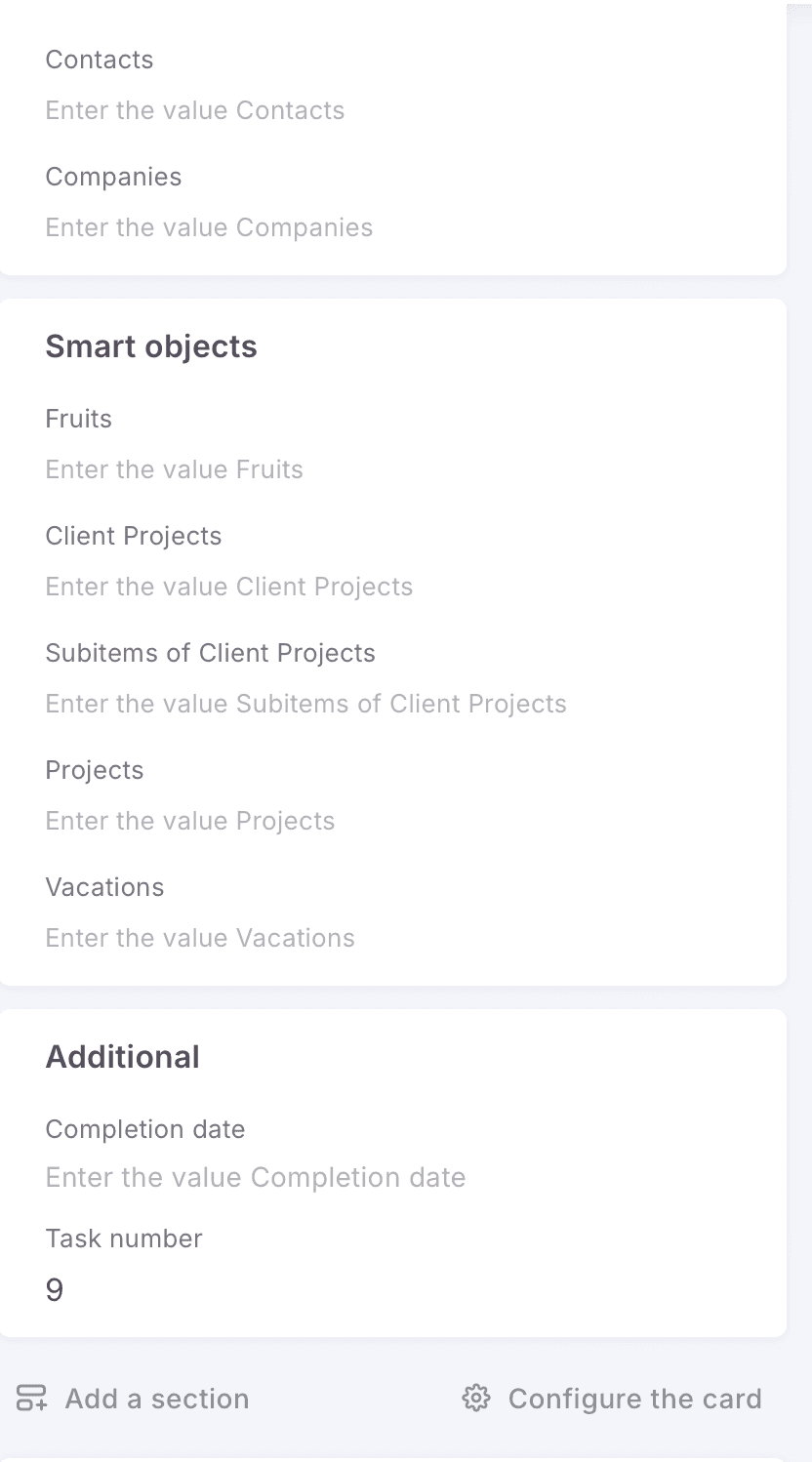The height and width of the screenshot is (1462, 812).
Task: Click the Client Projects value field
Action: coord(228,587)
